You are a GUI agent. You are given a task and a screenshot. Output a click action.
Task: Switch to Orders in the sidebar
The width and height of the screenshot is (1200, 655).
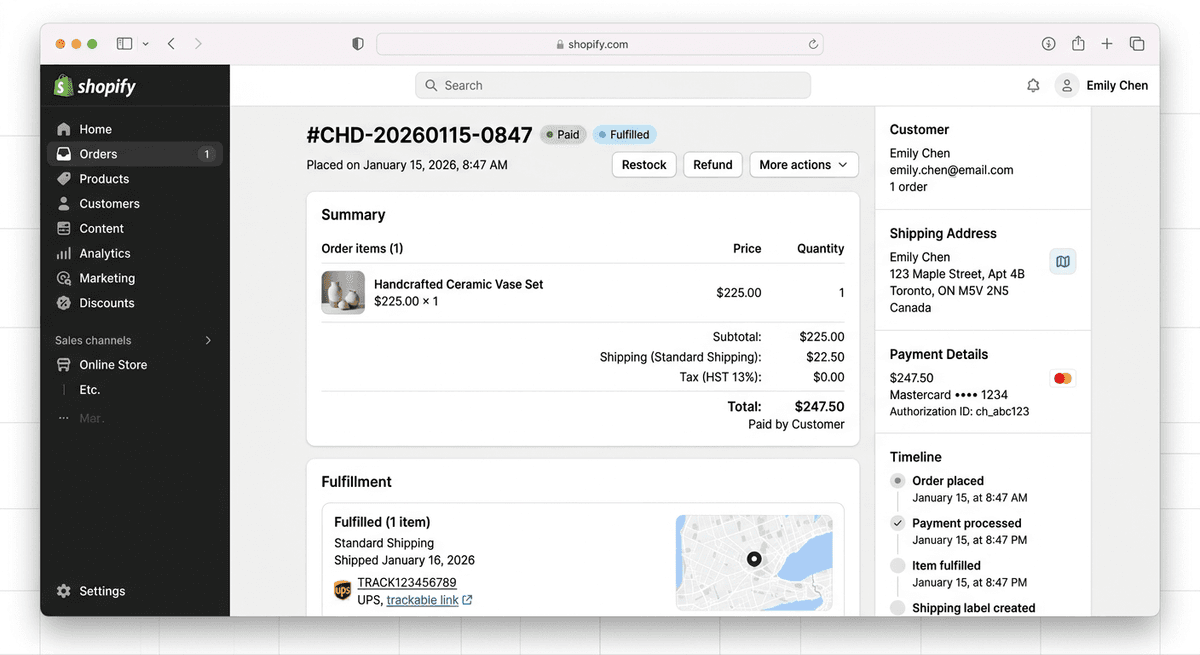(66, 153)
